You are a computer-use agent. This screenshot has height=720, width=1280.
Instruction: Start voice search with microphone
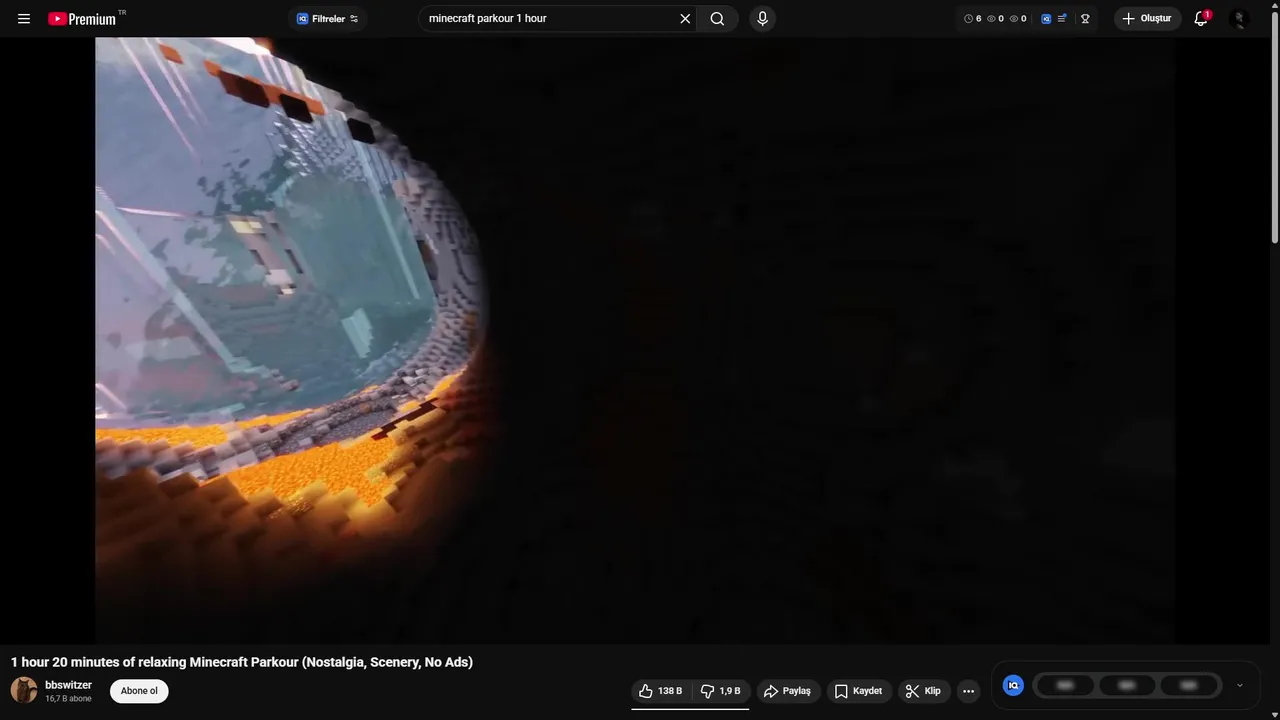[x=762, y=19]
